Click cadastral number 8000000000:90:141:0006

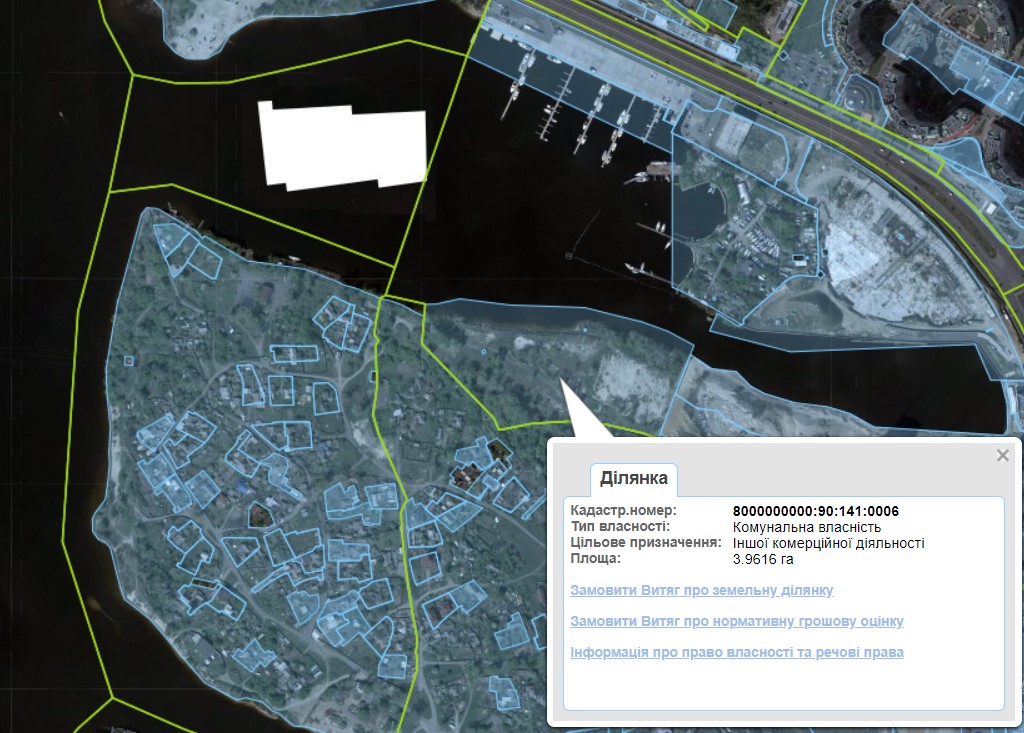point(815,512)
